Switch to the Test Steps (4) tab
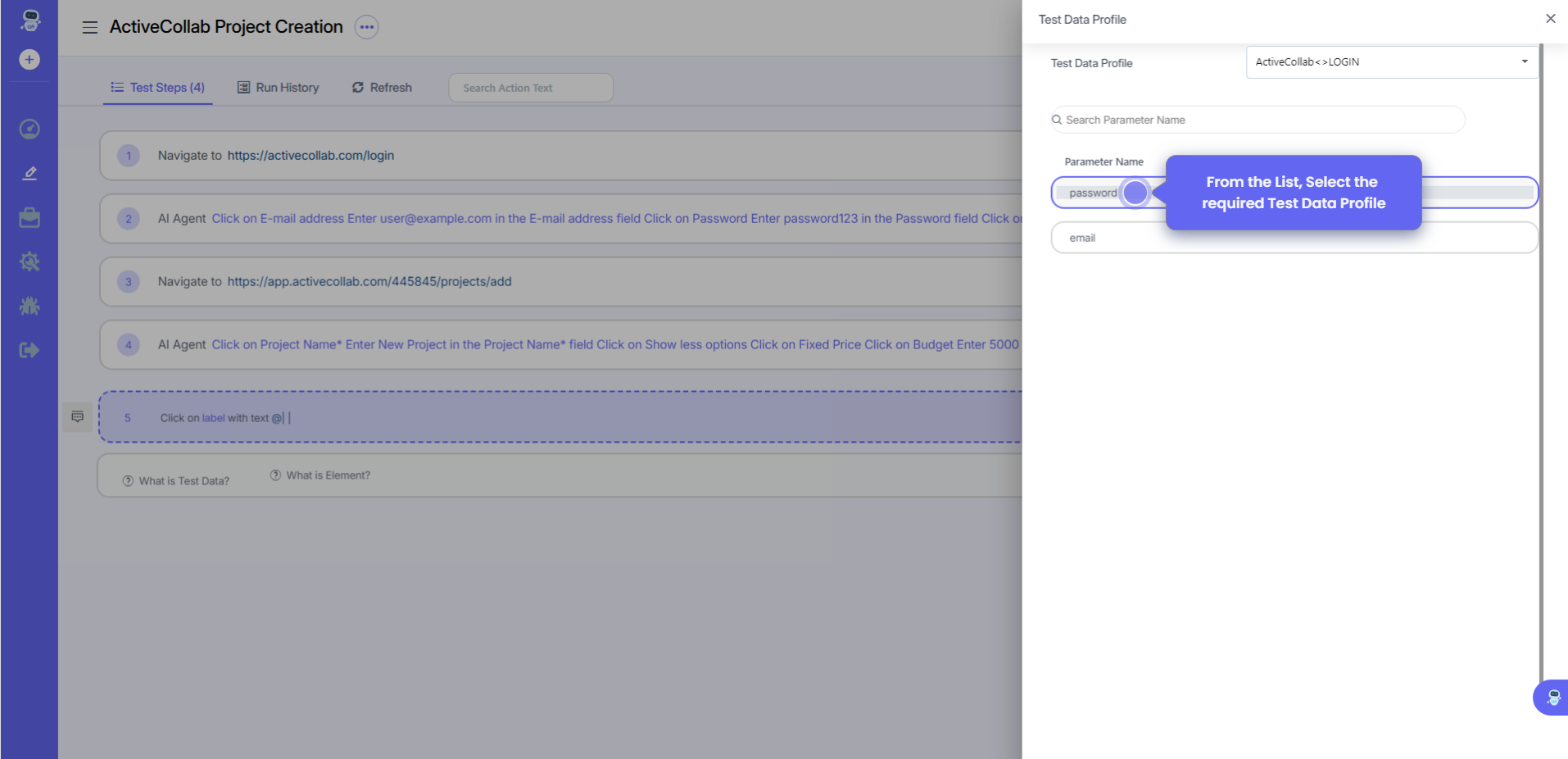 click(158, 88)
